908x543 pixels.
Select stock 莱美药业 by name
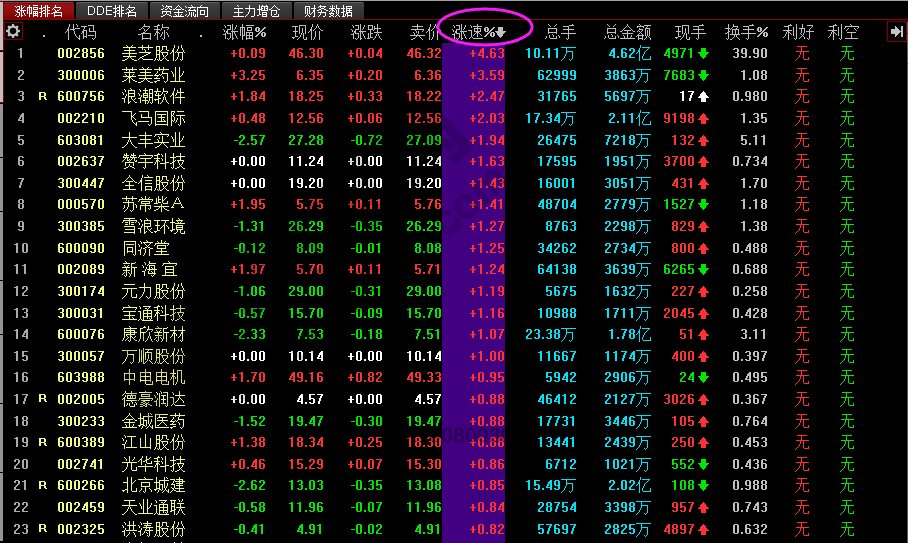click(x=153, y=75)
